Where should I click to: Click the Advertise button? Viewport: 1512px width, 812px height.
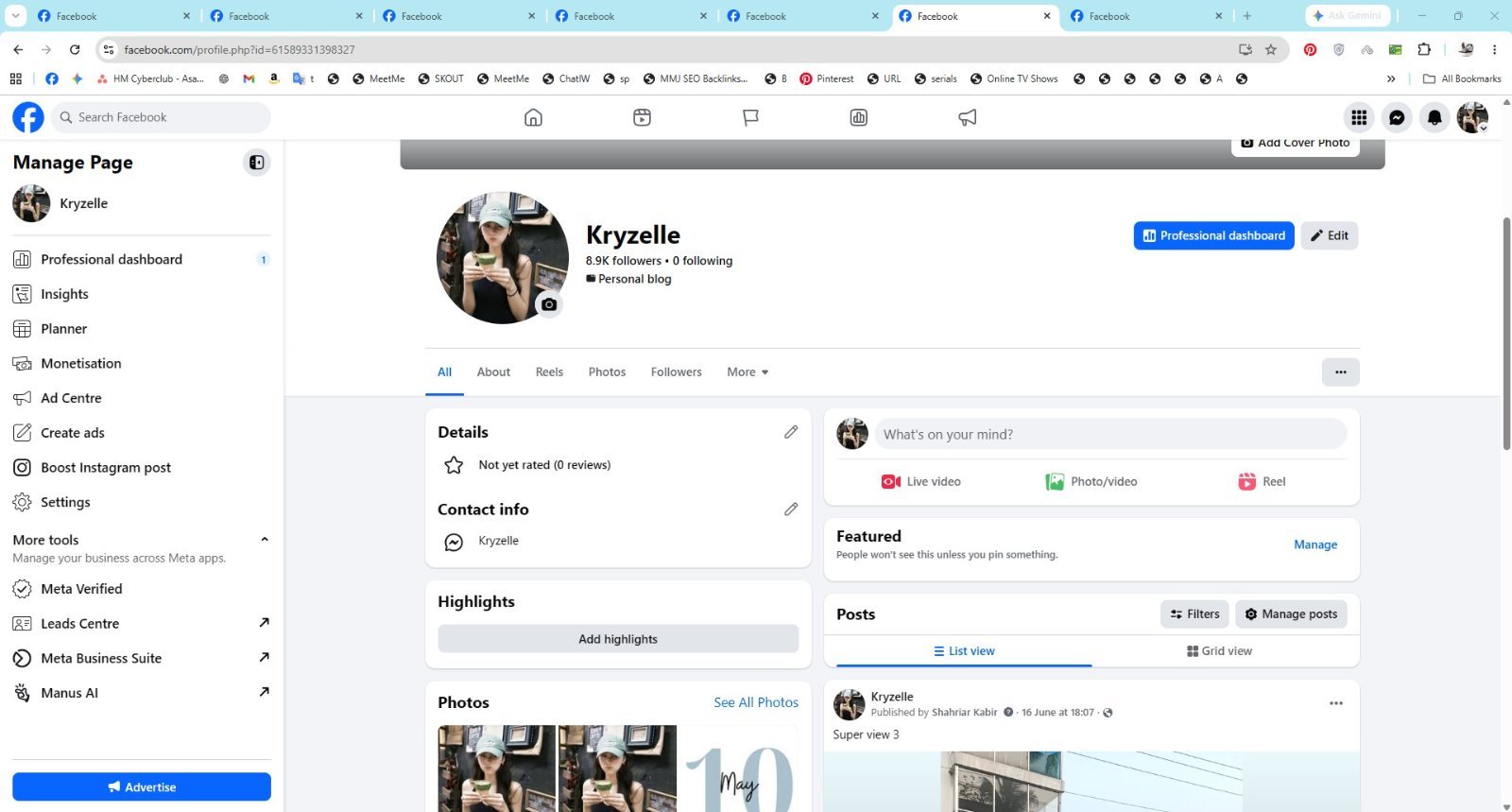142,786
